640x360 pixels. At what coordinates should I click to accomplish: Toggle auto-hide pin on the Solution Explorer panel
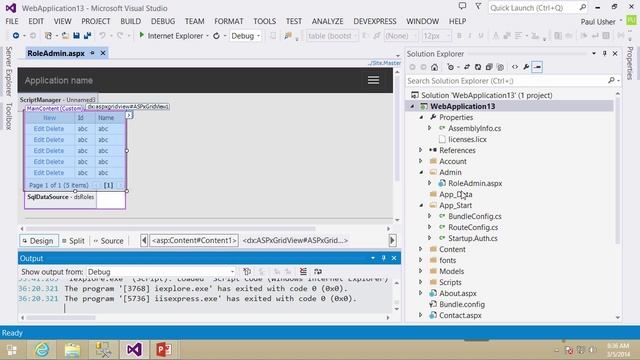coord(604,53)
